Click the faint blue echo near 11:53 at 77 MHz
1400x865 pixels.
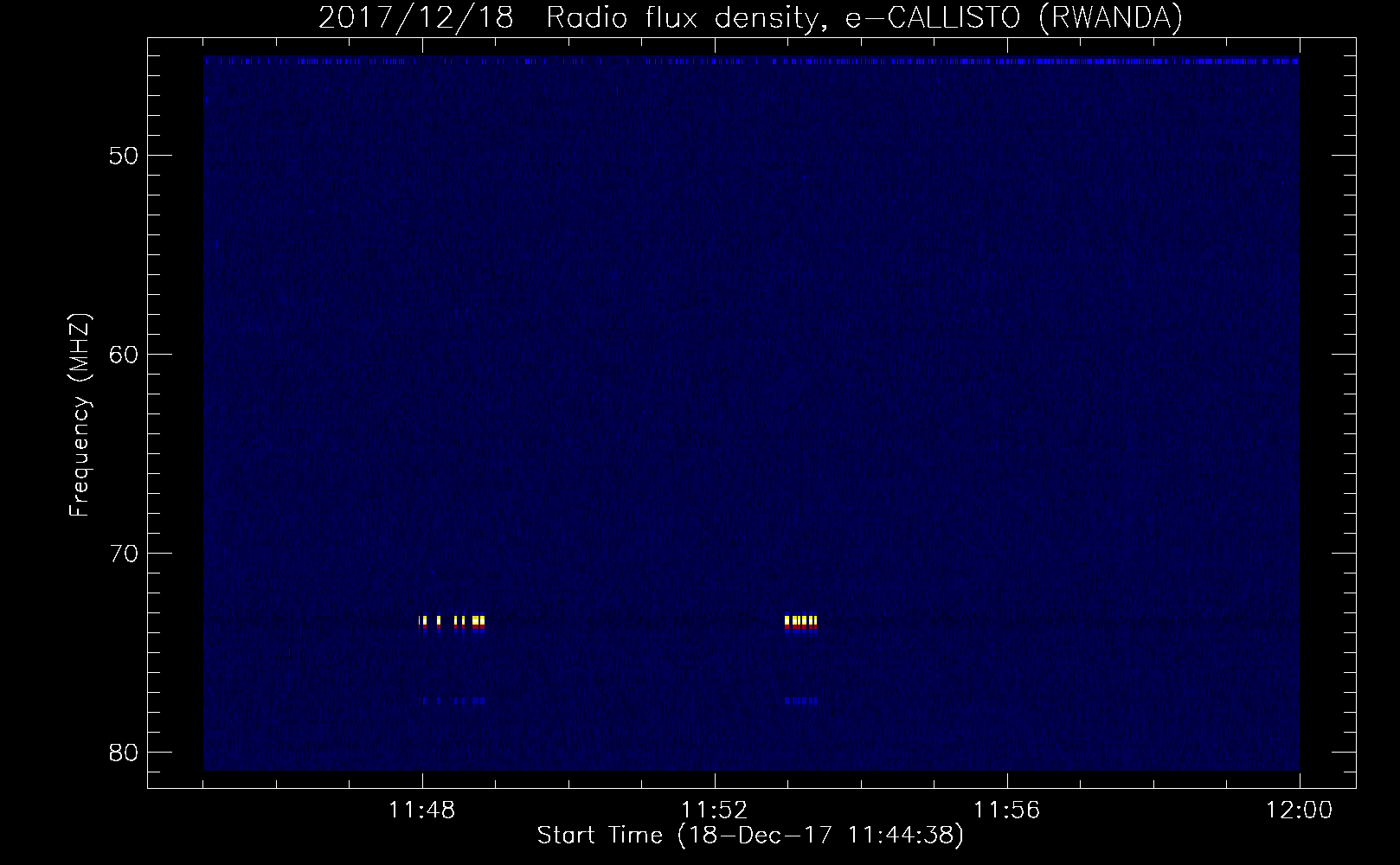800,701
